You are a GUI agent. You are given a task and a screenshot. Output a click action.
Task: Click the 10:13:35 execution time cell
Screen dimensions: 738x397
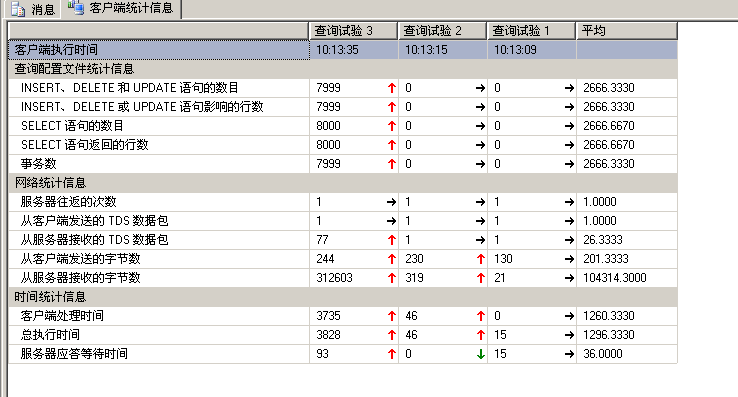tap(353, 50)
